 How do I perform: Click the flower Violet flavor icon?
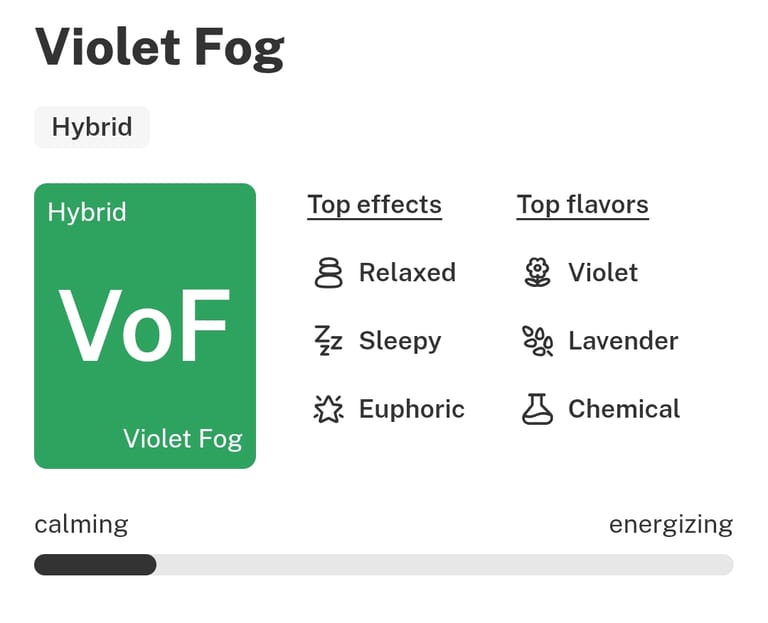(538, 273)
